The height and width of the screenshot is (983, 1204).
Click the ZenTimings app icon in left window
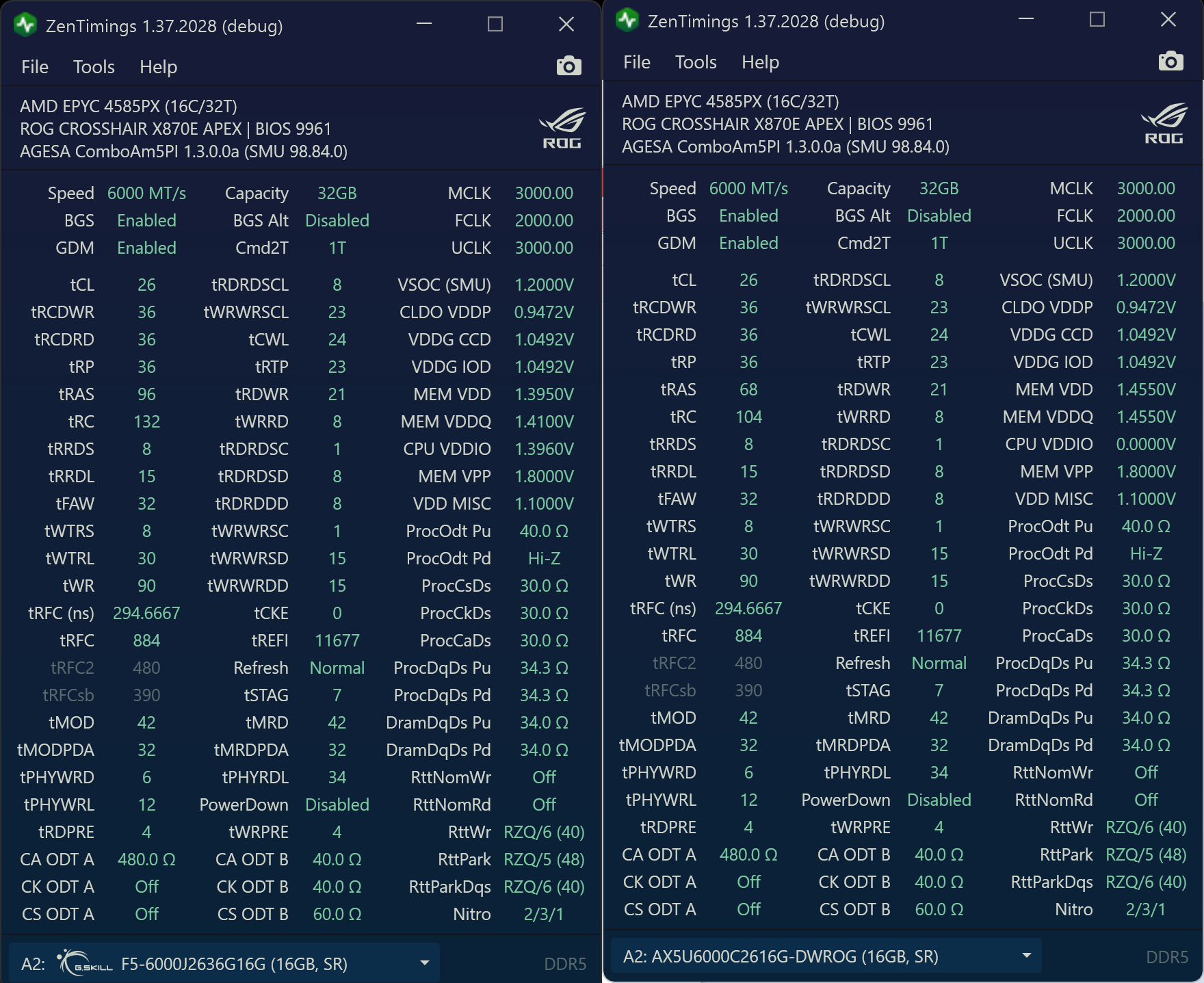coord(25,25)
